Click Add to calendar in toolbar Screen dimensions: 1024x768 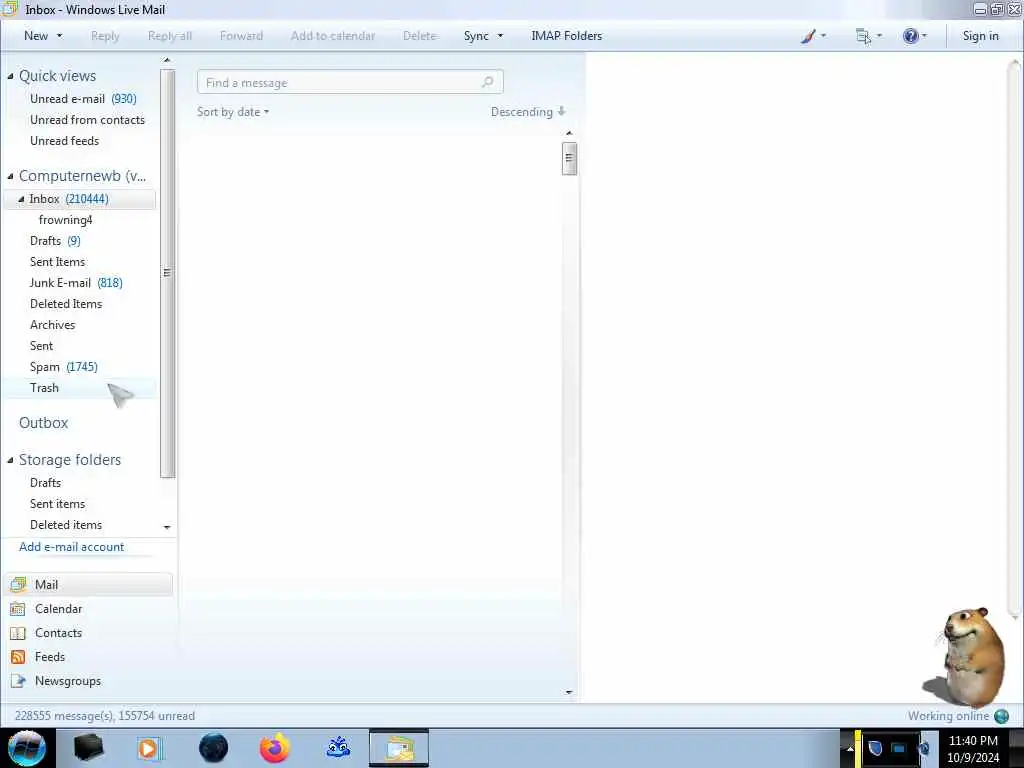tap(333, 36)
